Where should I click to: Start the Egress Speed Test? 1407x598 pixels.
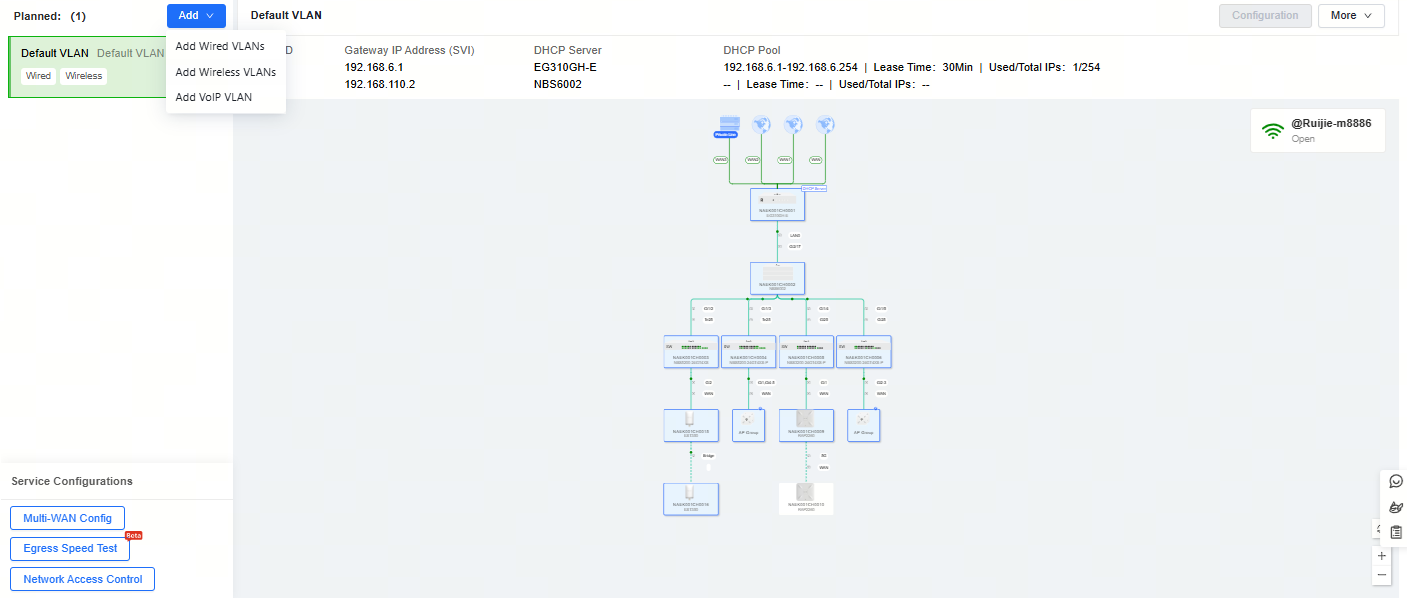pyautogui.click(x=70, y=548)
